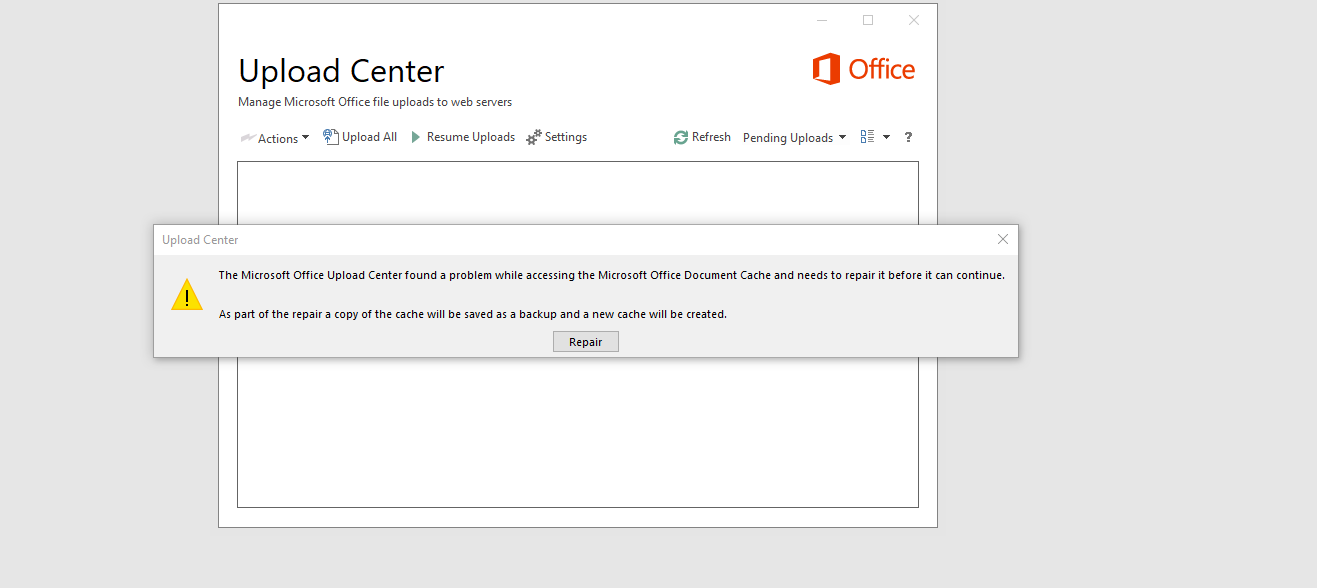Image resolution: width=1317 pixels, height=588 pixels.
Task: Click the Upload All icon
Action: click(331, 137)
